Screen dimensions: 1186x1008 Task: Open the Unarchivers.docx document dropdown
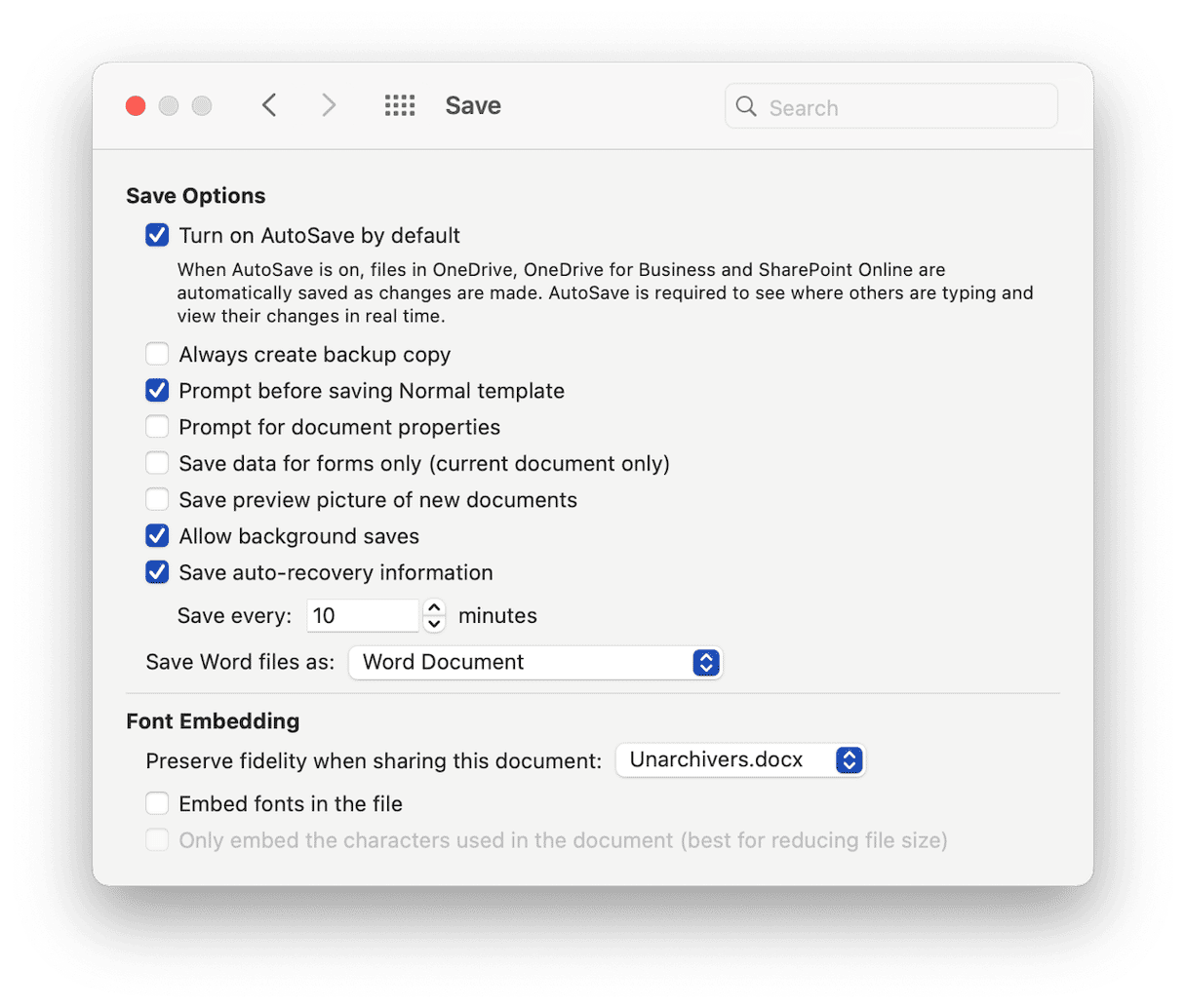point(740,760)
